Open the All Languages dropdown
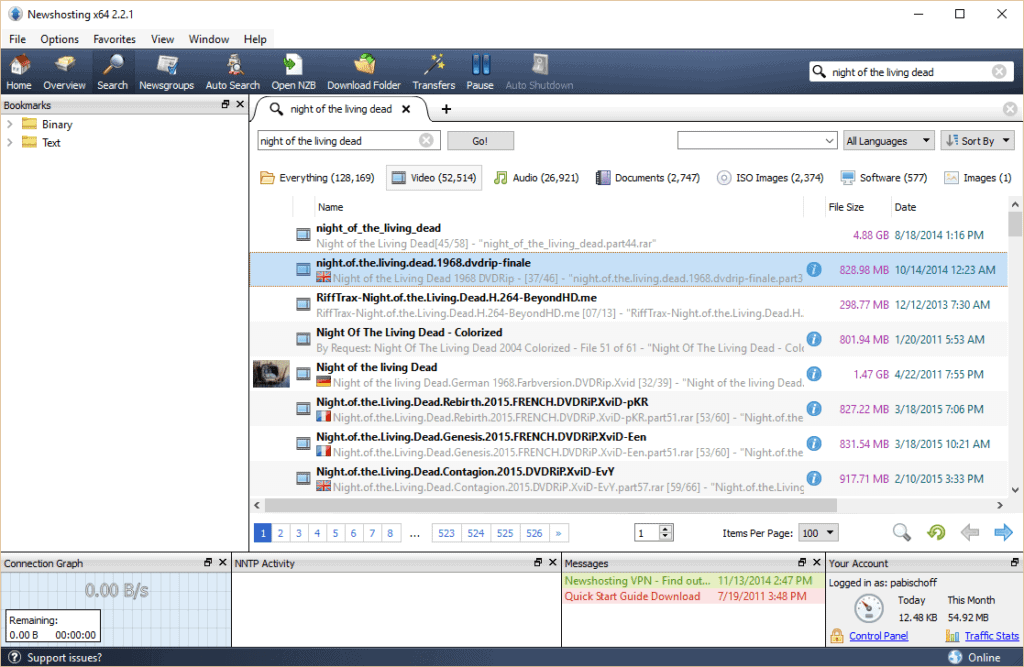 [889, 140]
